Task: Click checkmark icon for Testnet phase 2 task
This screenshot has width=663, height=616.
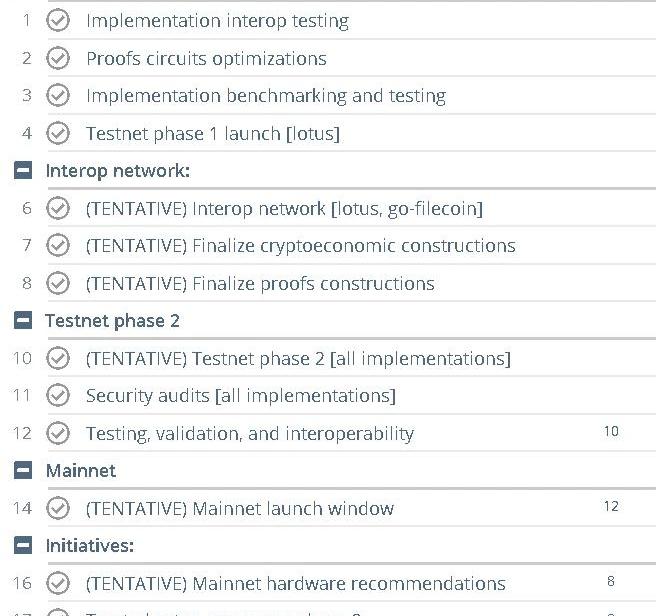Action: point(58,358)
